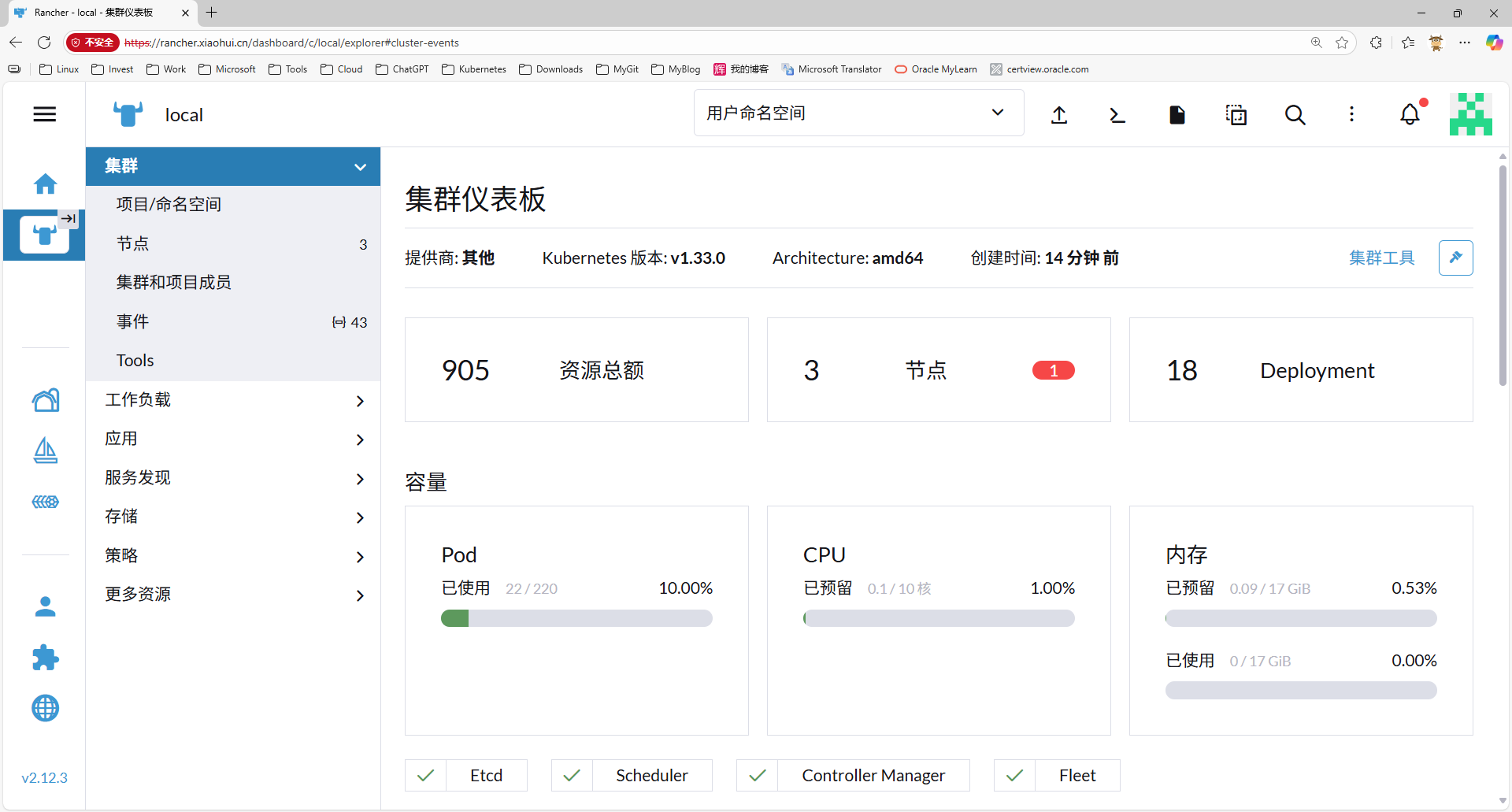Click the 集群工具 link
This screenshot has height=812, width=1512.
[x=1381, y=258]
